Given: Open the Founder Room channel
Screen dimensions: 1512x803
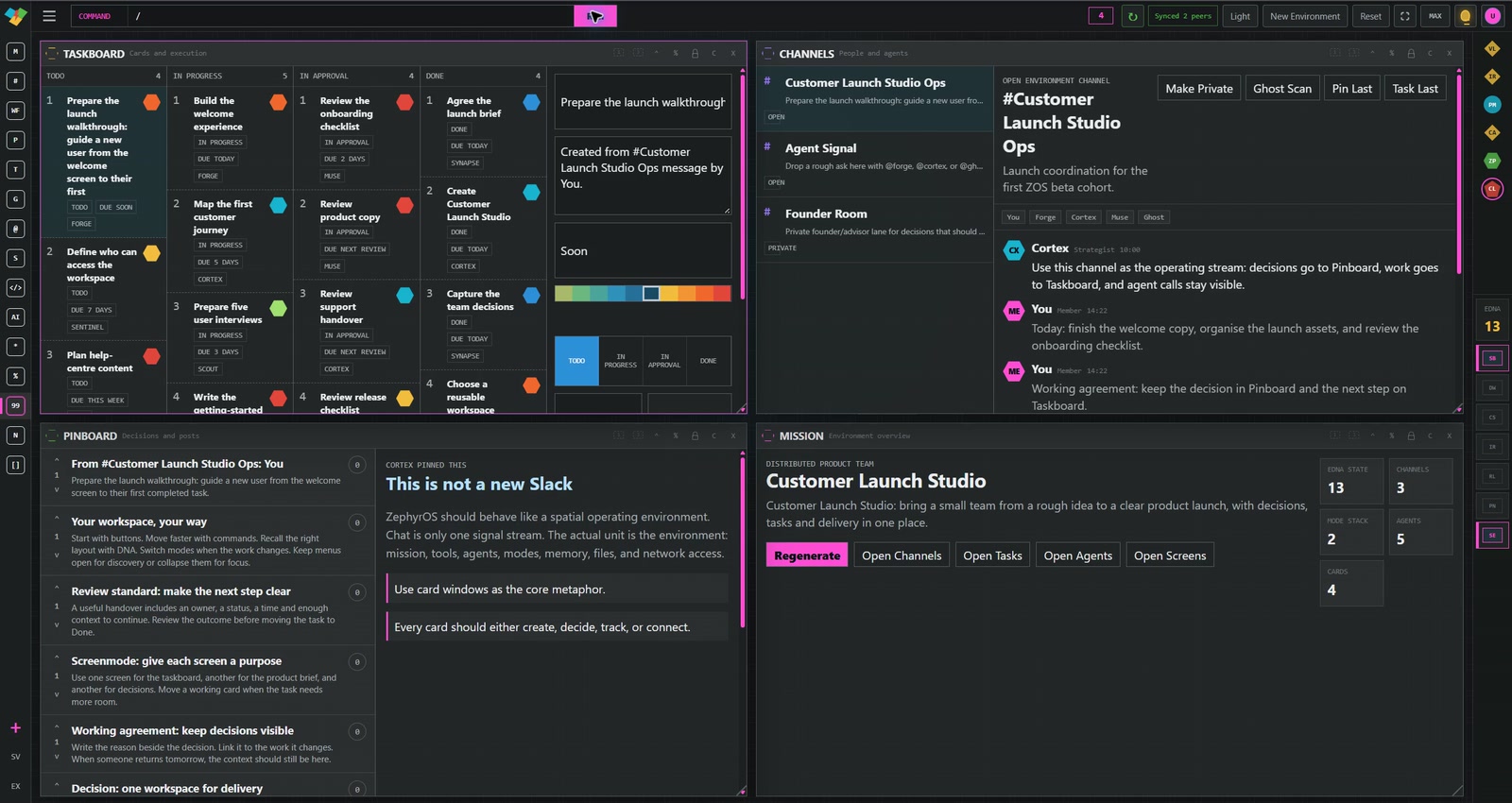Looking at the screenshot, I should pyautogui.click(x=875, y=230).
